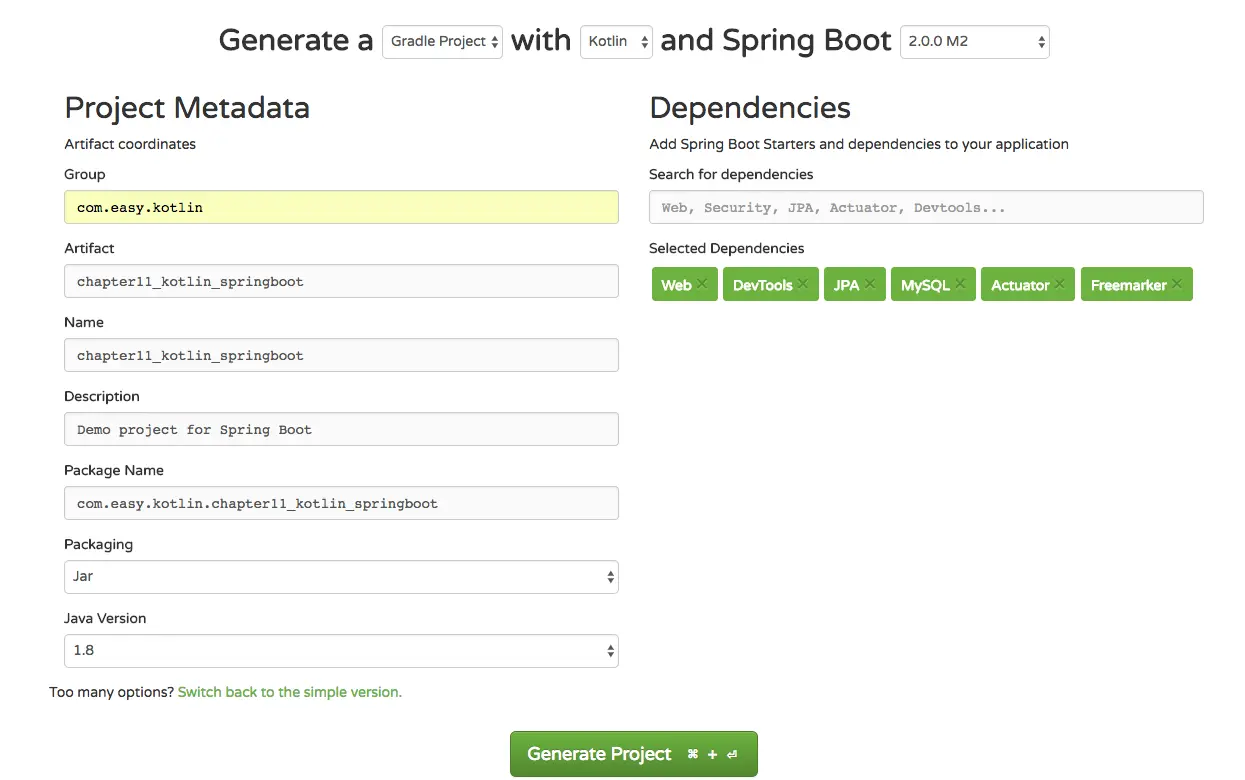Select the Description input field
The image size is (1245, 780).
tap(341, 430)
